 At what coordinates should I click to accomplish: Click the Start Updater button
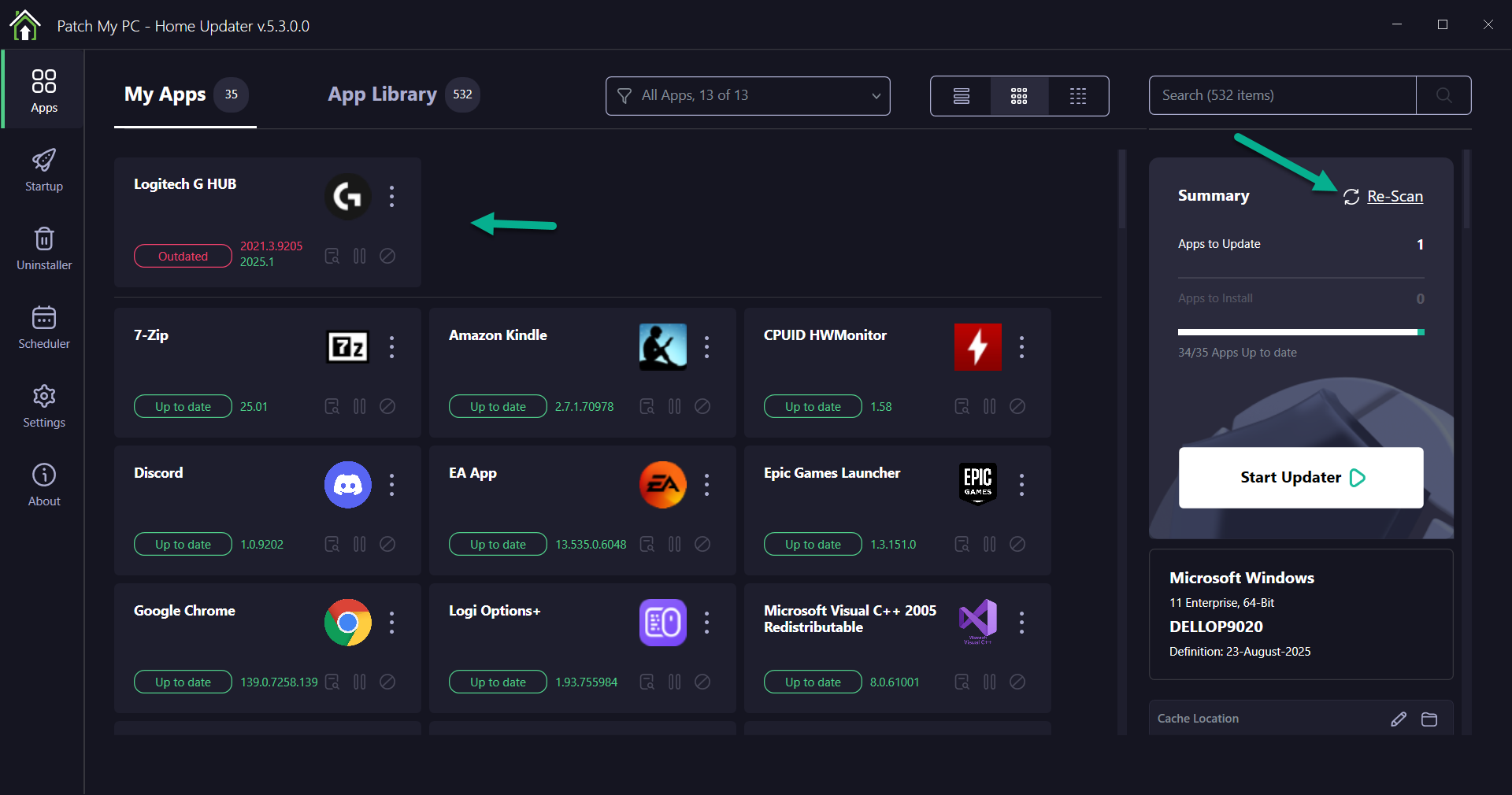click(1301, 478)
